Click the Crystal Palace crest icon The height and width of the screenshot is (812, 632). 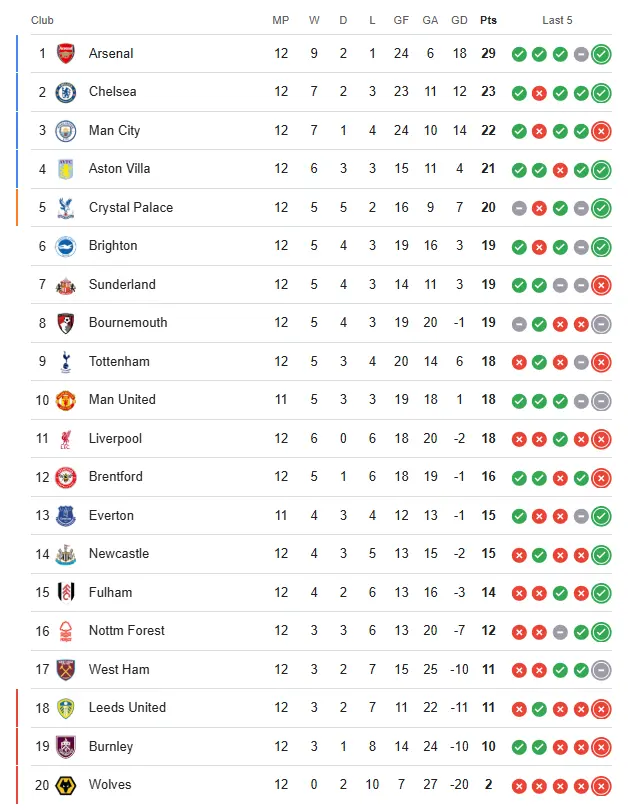[66, 208]
